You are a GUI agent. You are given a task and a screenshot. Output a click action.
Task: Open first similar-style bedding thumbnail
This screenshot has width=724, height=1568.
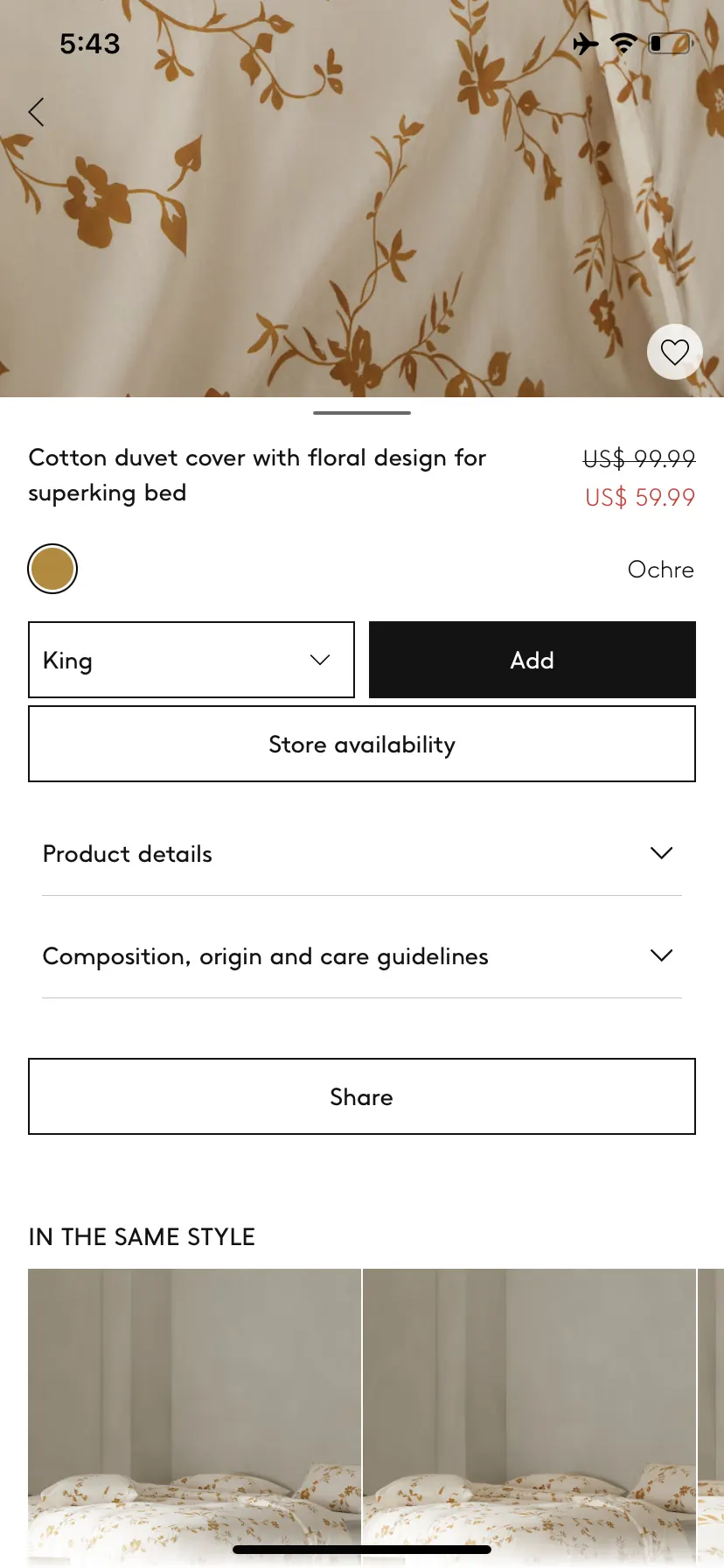pyautogui.click(x=194, y=1416)
